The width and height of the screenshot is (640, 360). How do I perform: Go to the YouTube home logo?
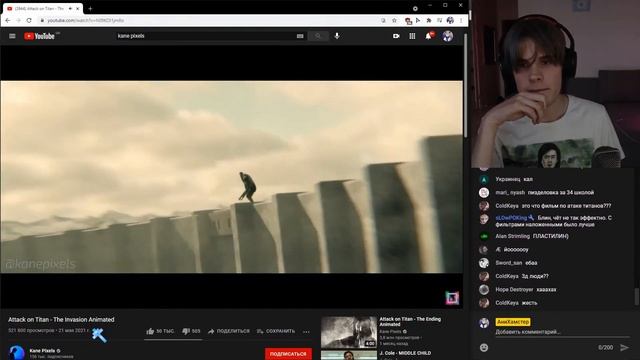coord(39,36)
